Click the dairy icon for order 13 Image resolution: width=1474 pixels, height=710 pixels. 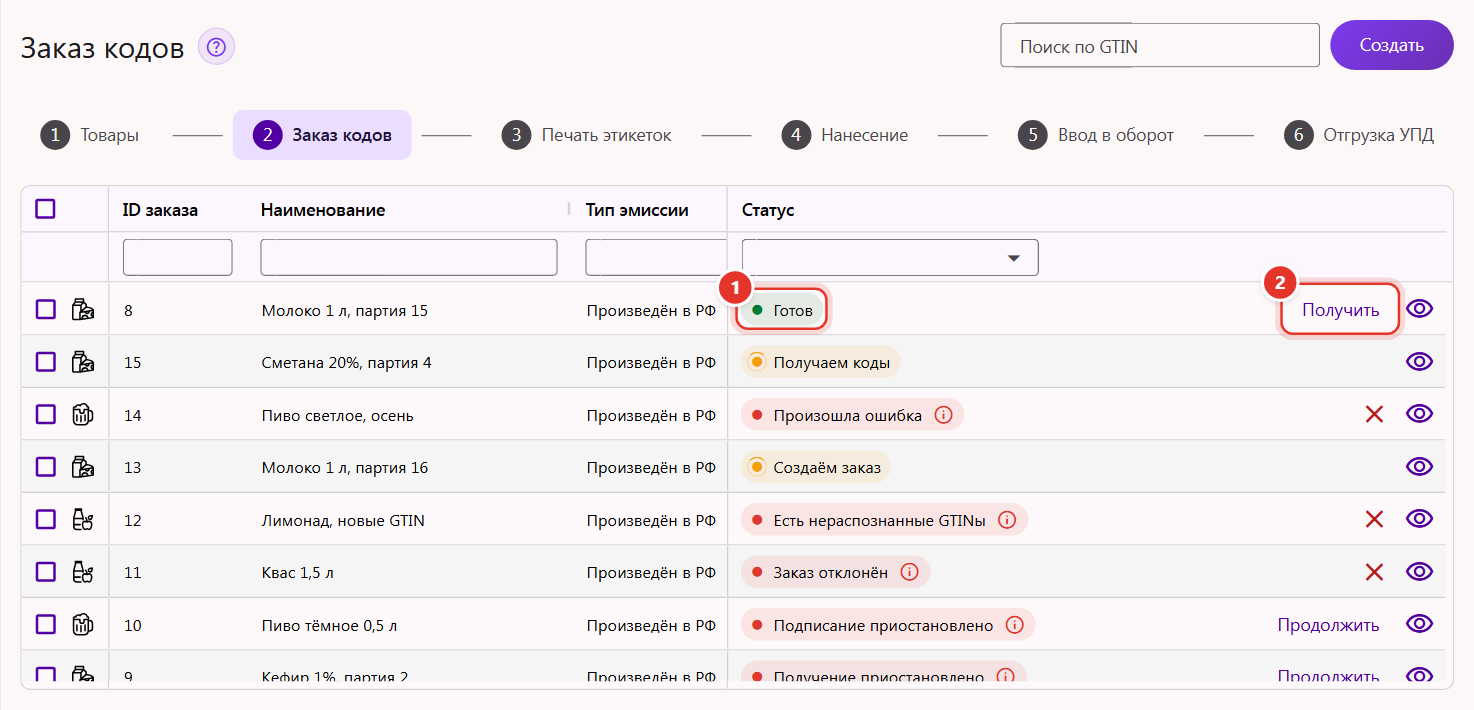83,466
